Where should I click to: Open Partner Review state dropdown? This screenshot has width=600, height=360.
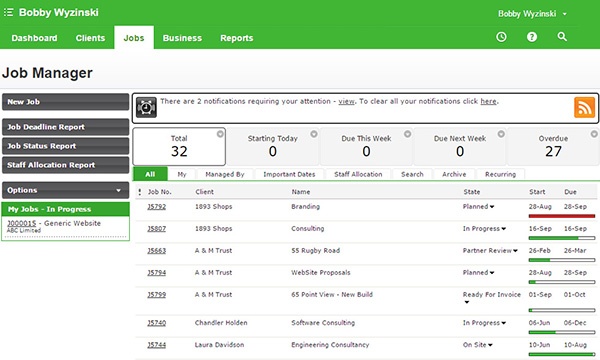(x=515, y=251)
